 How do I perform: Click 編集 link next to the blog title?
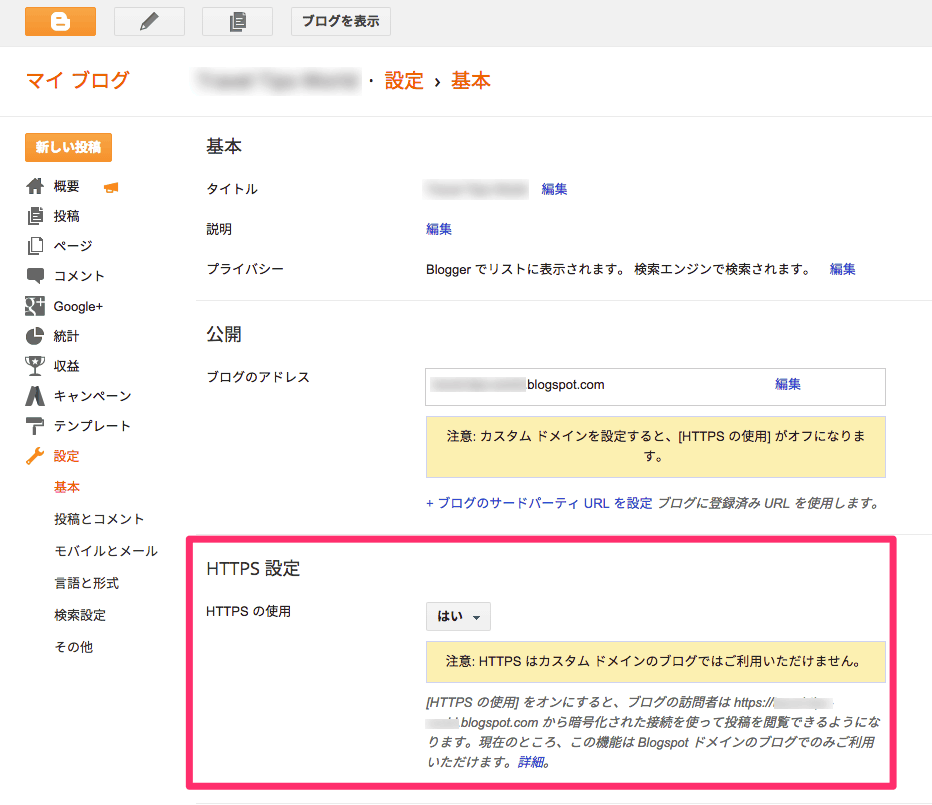point(554,189)
